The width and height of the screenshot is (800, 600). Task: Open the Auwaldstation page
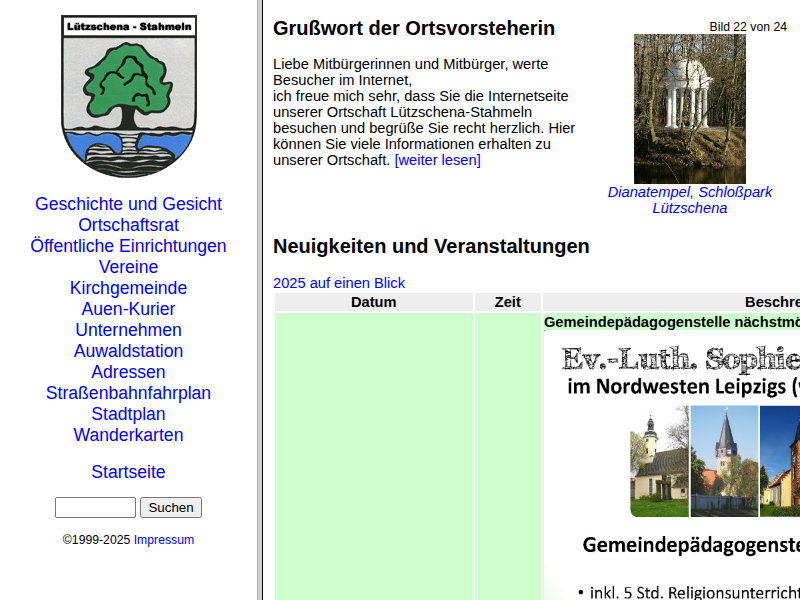[x=128, y=351]
